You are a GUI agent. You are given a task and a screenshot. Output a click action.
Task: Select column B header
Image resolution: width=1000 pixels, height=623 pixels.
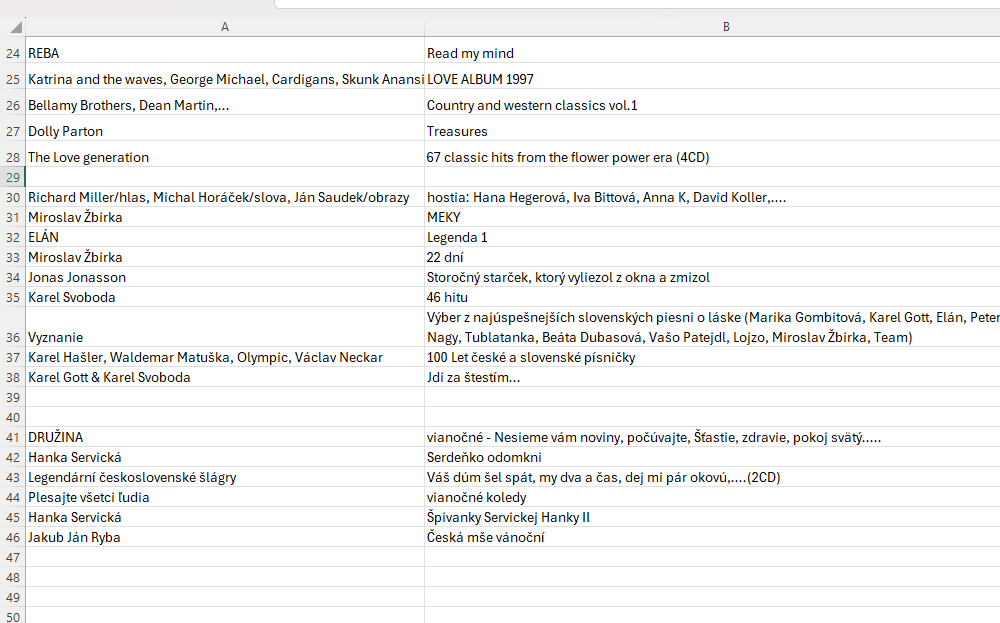(x=712, y=27)
